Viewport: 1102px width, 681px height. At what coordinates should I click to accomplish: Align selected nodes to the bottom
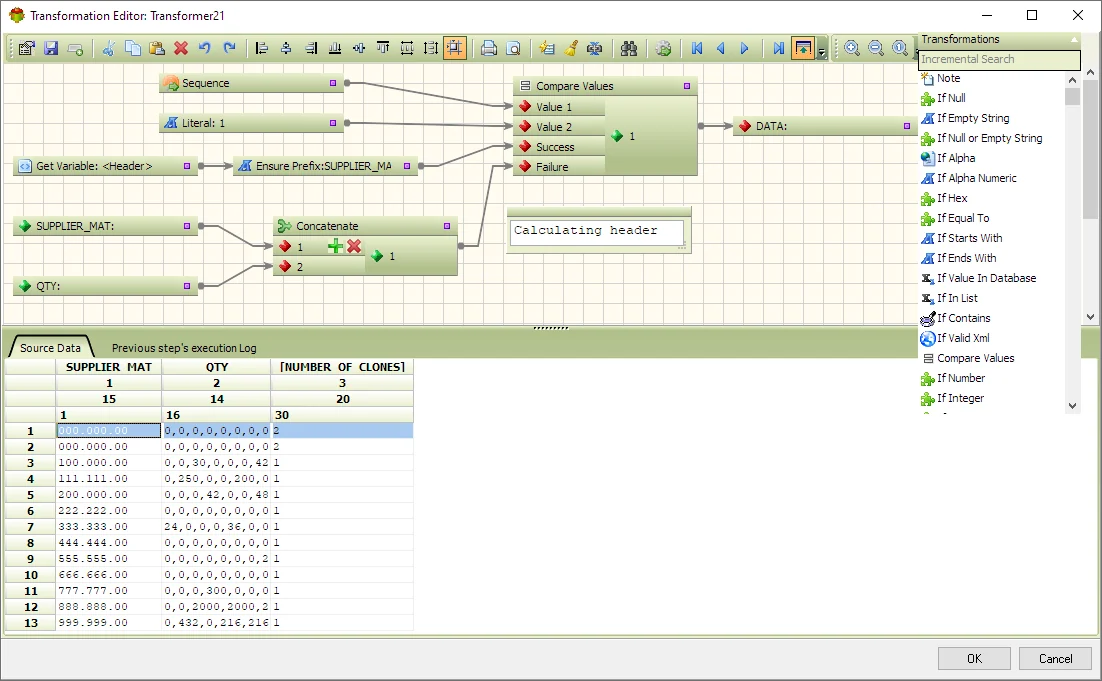click(335, 48)
